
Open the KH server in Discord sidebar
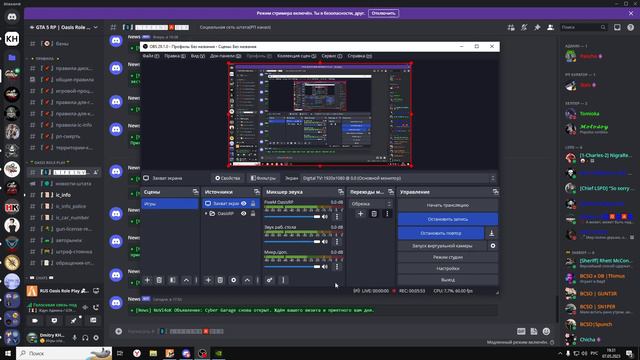pyautogui.click(x=12, y=39)
